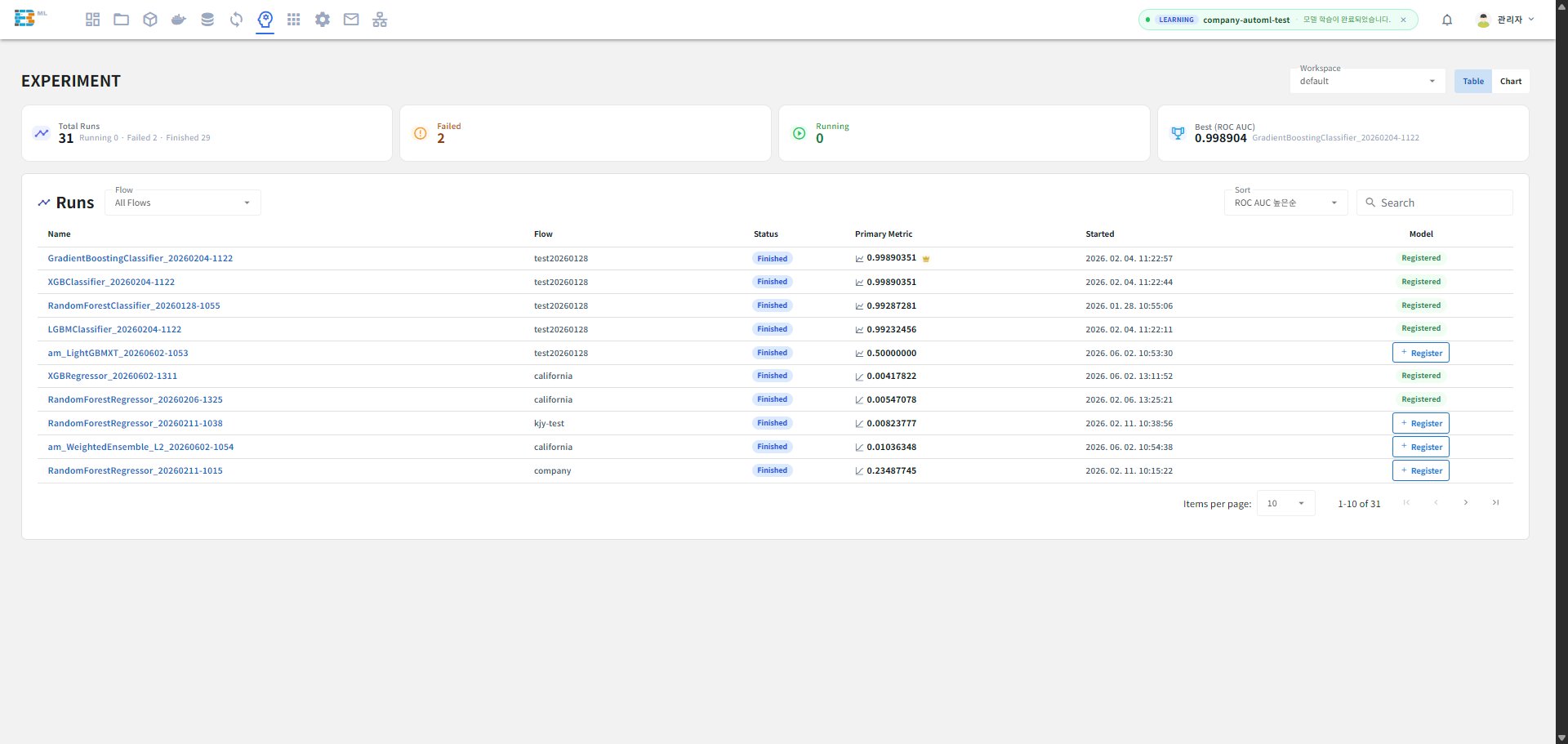Image resolution: width=1568 pixels, height=744 pixels.
Task: Click the ML logo at top left
Action: pos(30,18)
